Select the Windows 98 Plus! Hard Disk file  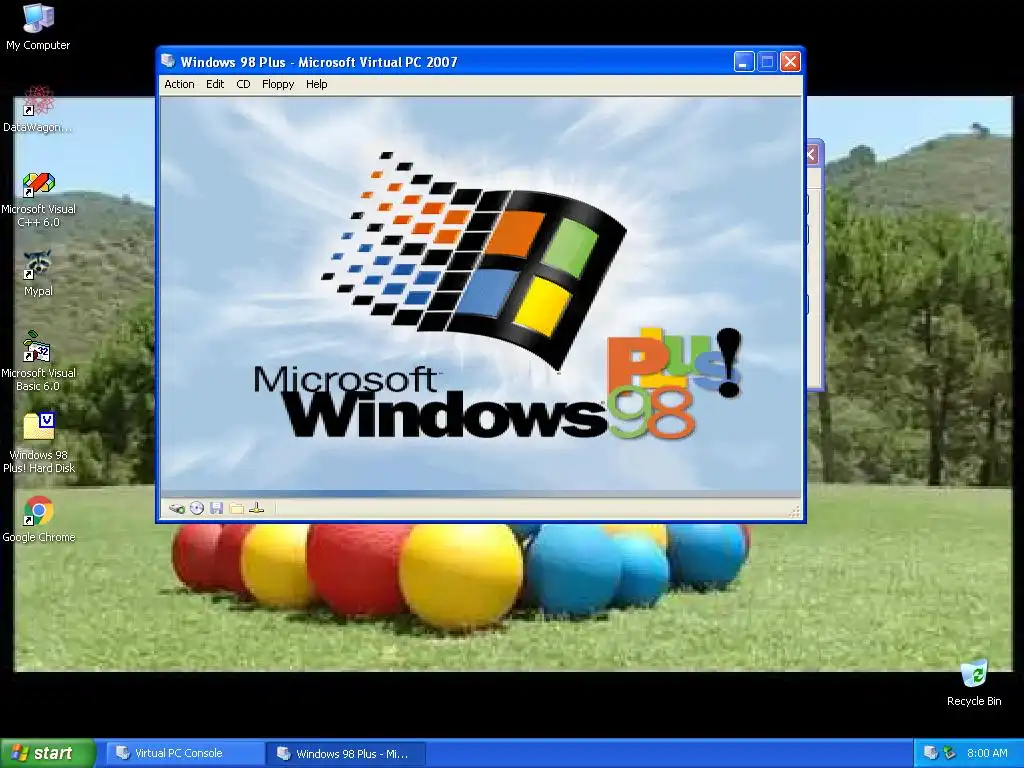tap(39, 443)
